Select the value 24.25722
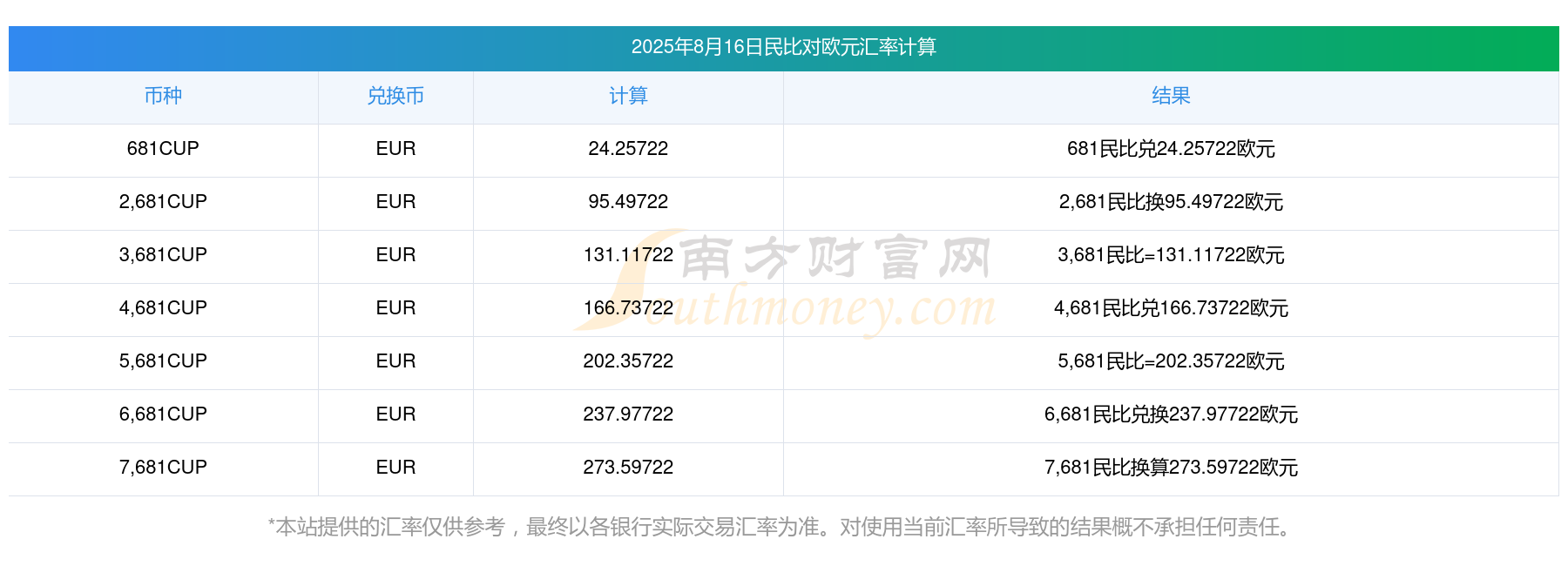This screenshot has width=1568, height=566. click(x=628, y=149)
